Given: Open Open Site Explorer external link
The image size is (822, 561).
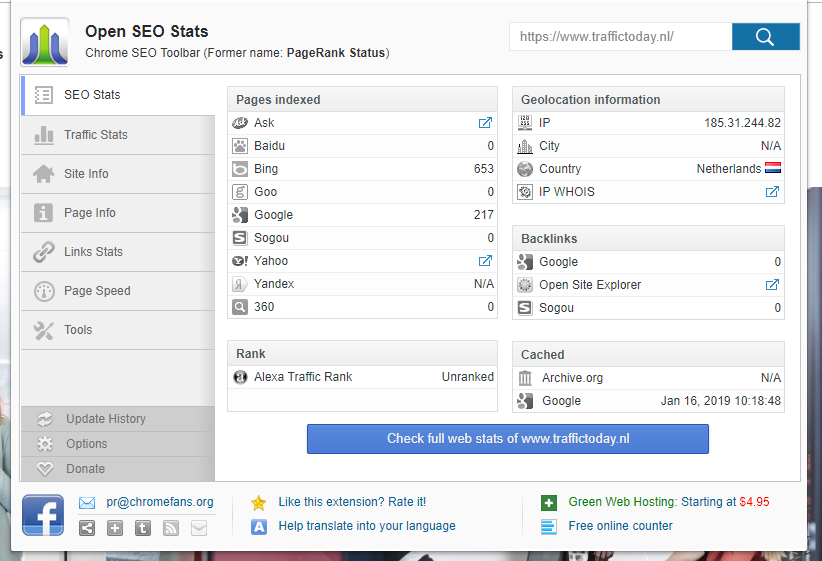Looking at the screenshot, I should [772, 285].
